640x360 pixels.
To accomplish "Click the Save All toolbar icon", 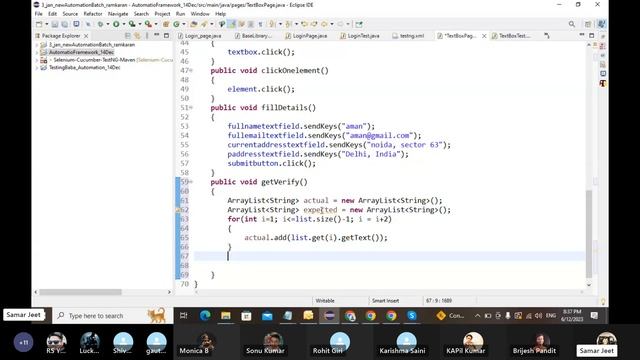I will pos(64,24).
